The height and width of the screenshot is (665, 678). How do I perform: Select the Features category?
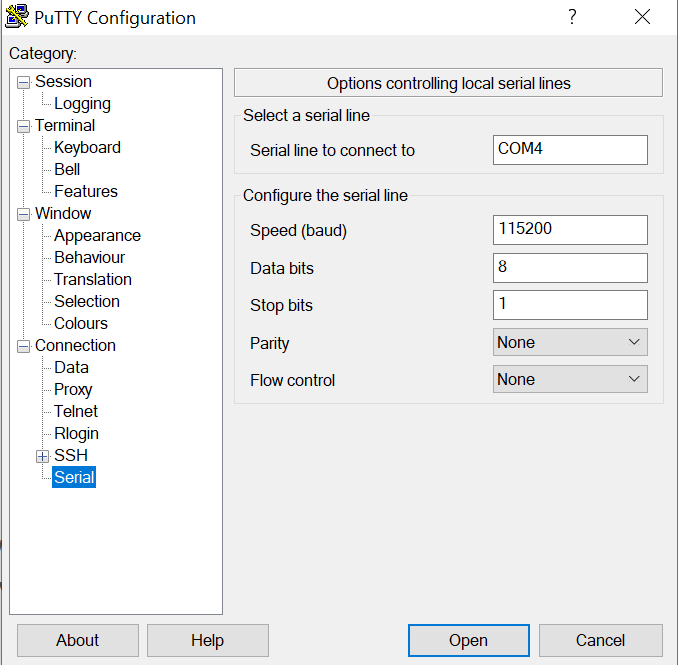(x=86, y=191)
